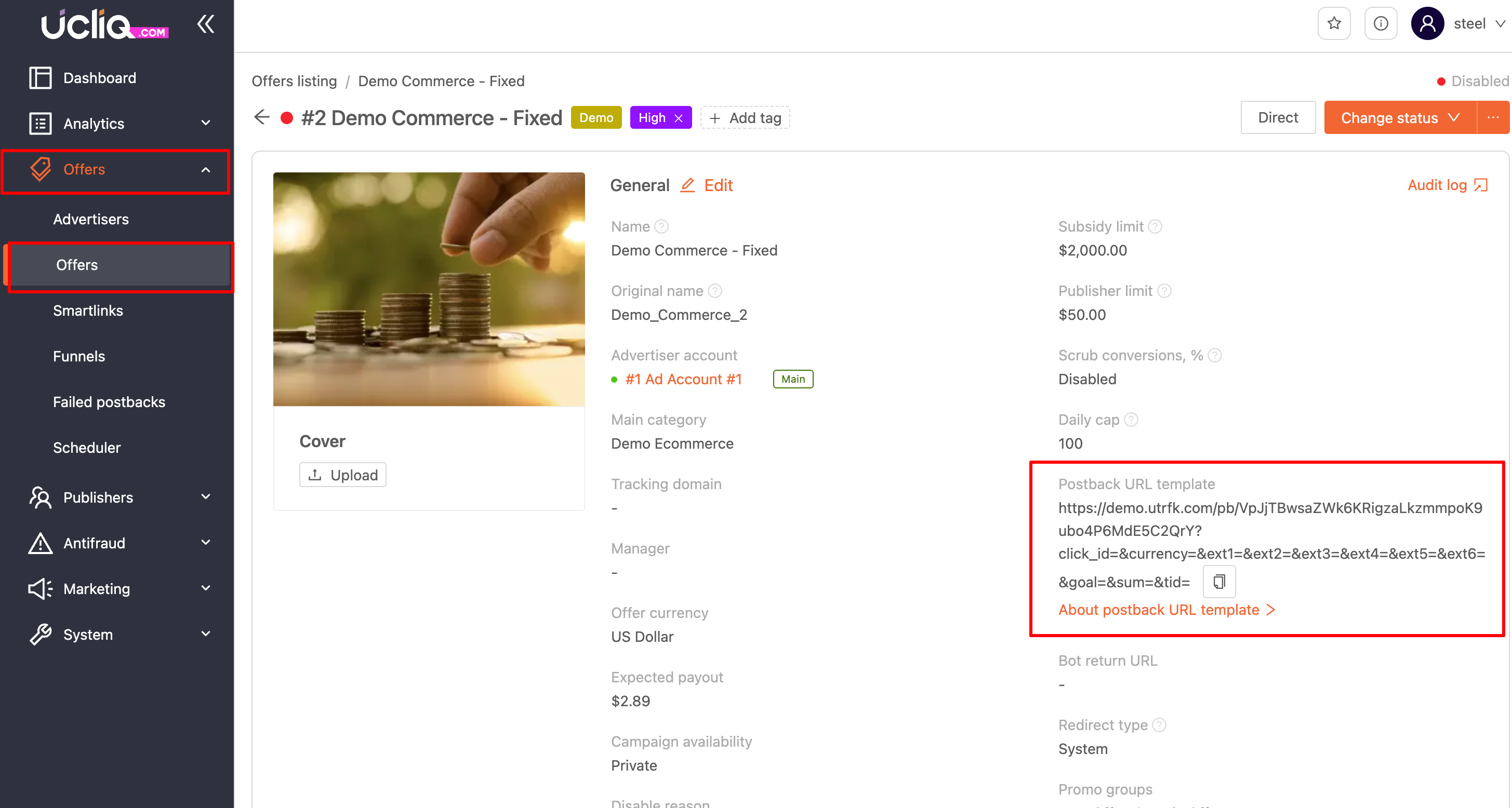Screen dimensions: 1512x808
Task: Click Edit next to General
Action: point(707,185)
